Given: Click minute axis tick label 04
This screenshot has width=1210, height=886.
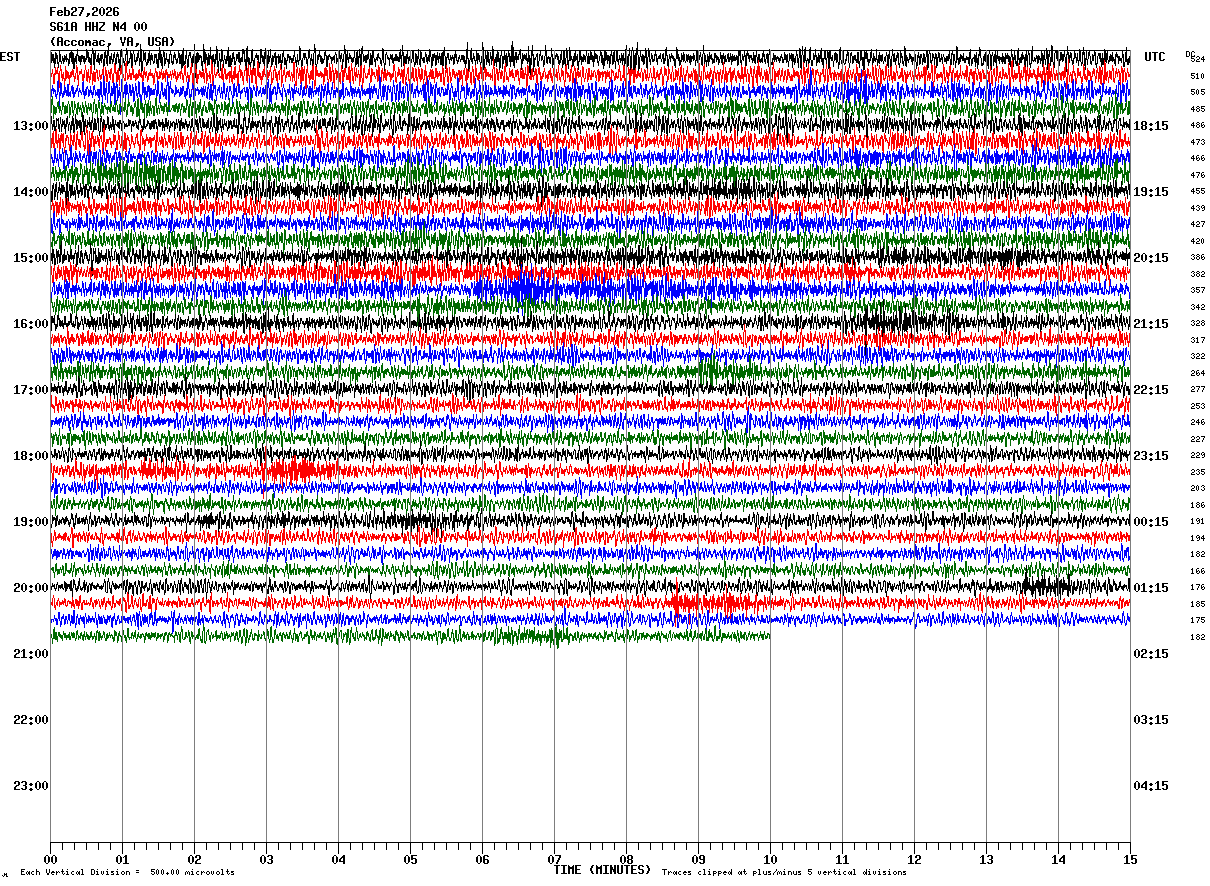Looking at the screenshot, I should tap(338, 859).
